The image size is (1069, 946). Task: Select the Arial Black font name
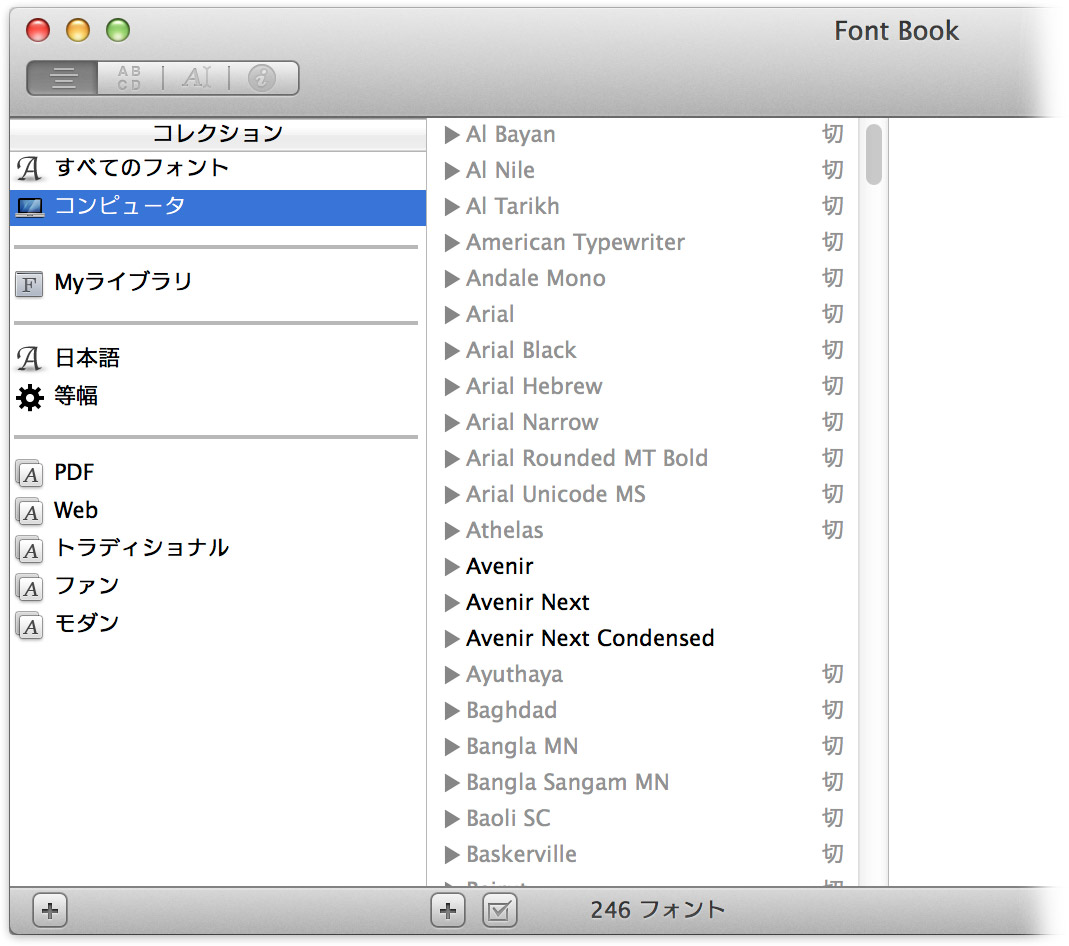(x=522, y=350)
